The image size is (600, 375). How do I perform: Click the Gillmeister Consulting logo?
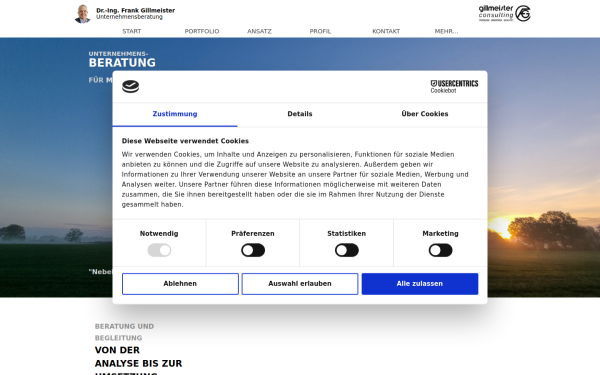[x=504, y=13]
